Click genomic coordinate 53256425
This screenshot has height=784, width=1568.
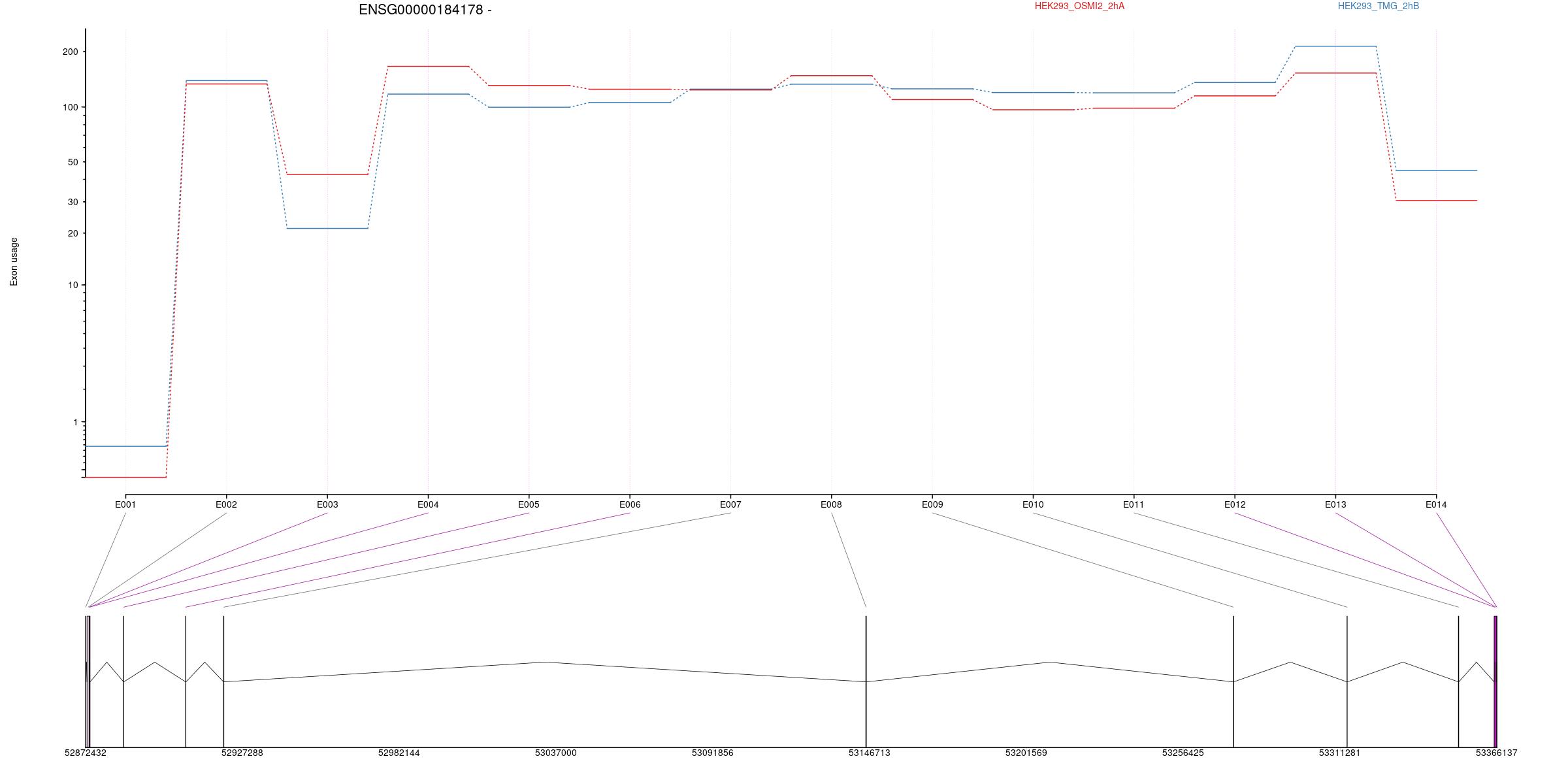pyautogui.click(x=1183, y=753)
